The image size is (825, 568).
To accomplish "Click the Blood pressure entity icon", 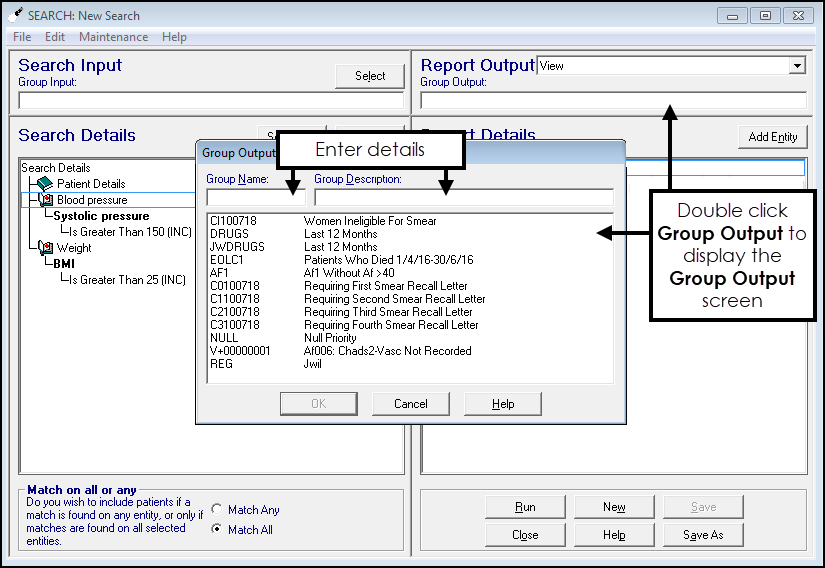I will pyautogui.click(x=46, y=200).
